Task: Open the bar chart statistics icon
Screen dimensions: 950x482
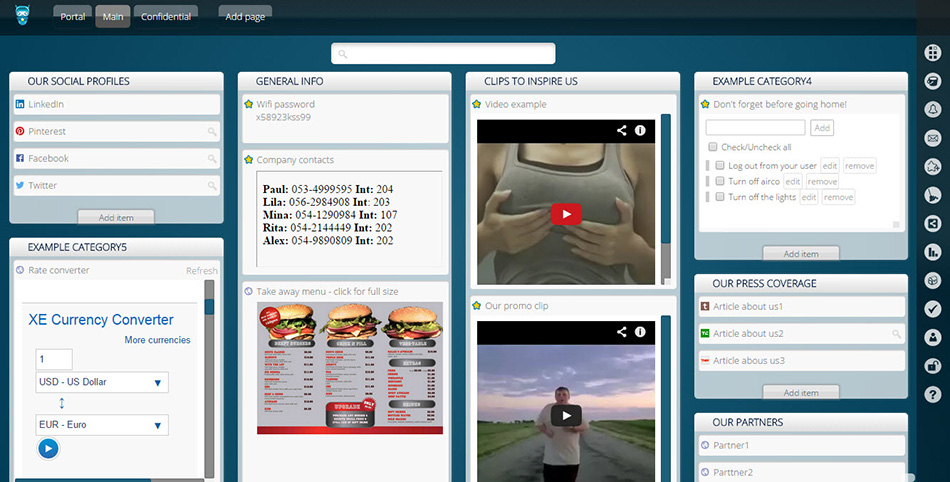Action: [x=933, y=252]
